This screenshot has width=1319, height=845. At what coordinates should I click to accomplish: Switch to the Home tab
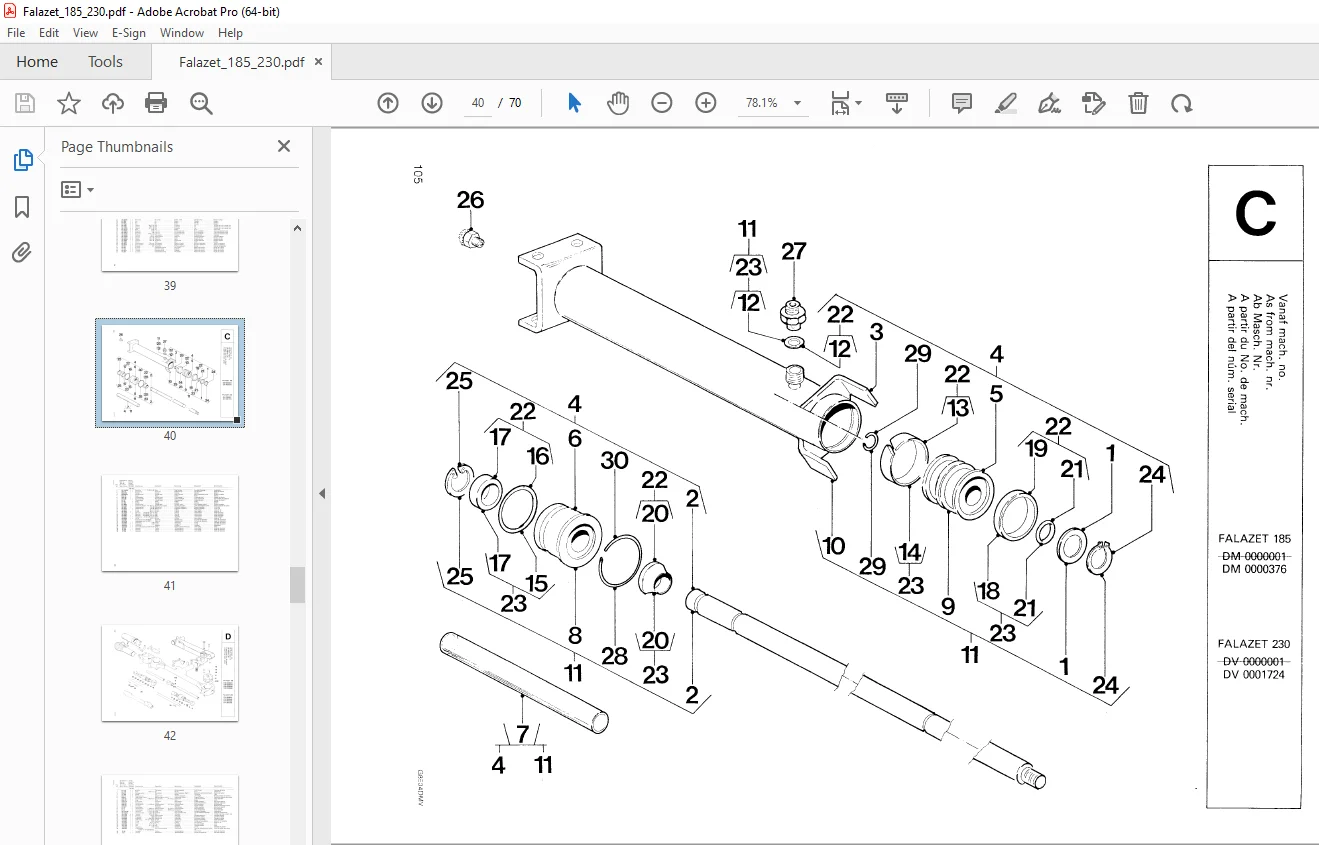coord(37,62)
